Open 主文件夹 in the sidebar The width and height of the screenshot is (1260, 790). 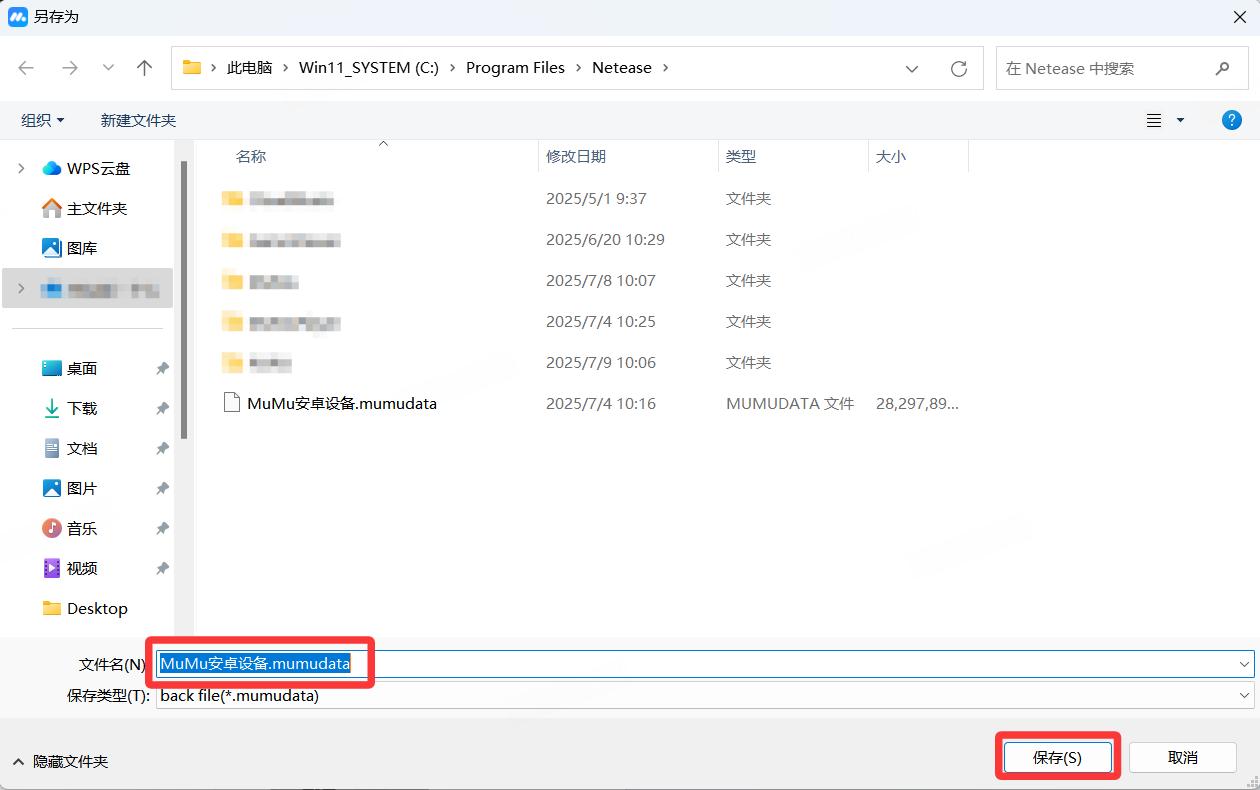coord(96,208)
